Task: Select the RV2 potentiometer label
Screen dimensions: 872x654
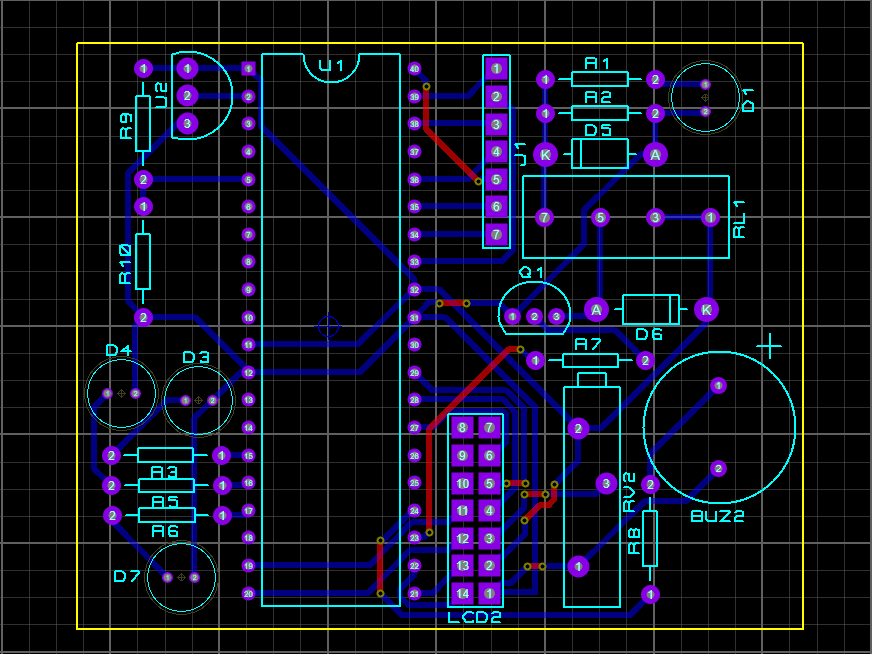Action: [629, 492]
